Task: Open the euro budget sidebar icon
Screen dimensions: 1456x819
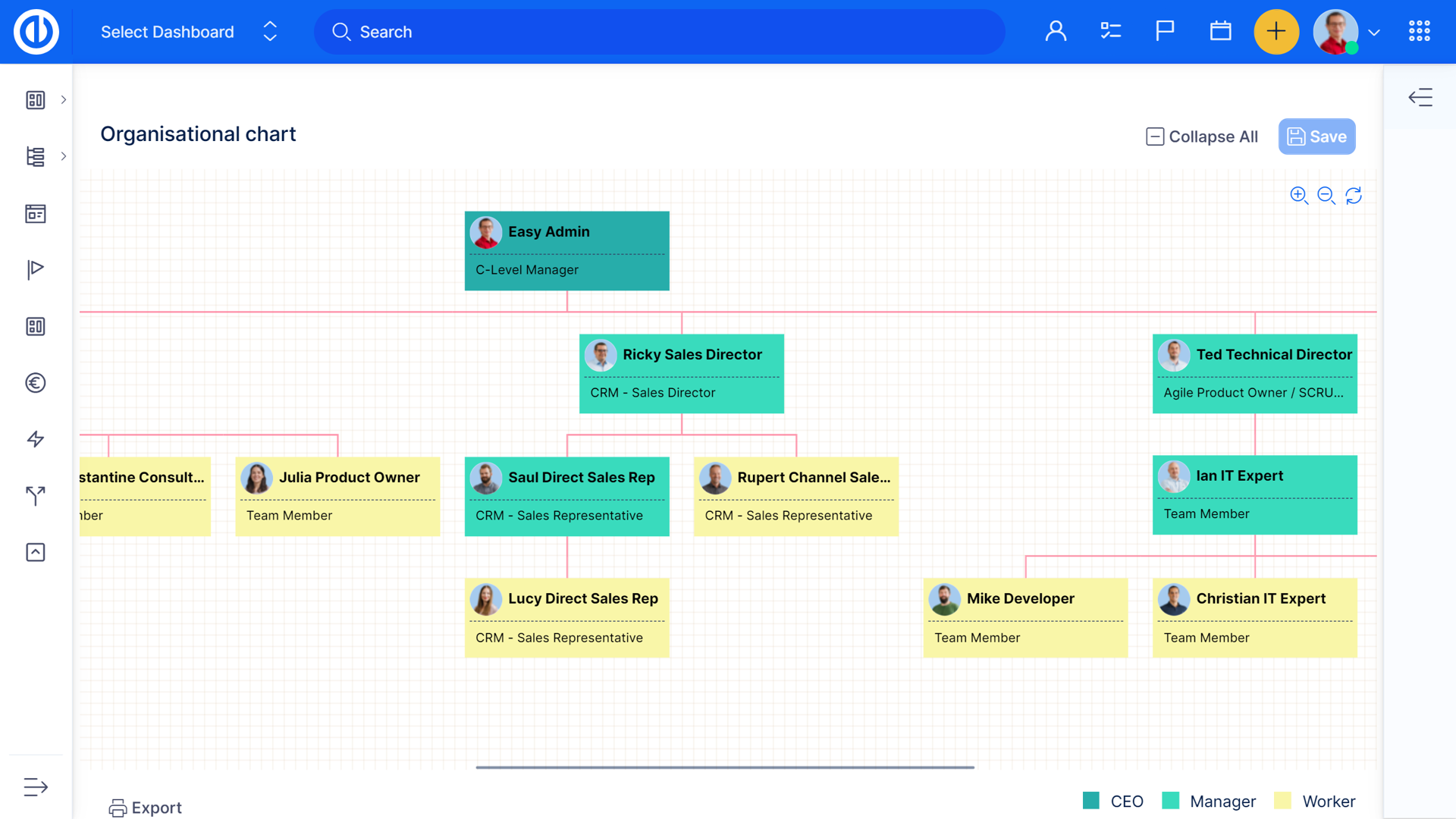Action: pyautogui.click(x=36, y=383)
